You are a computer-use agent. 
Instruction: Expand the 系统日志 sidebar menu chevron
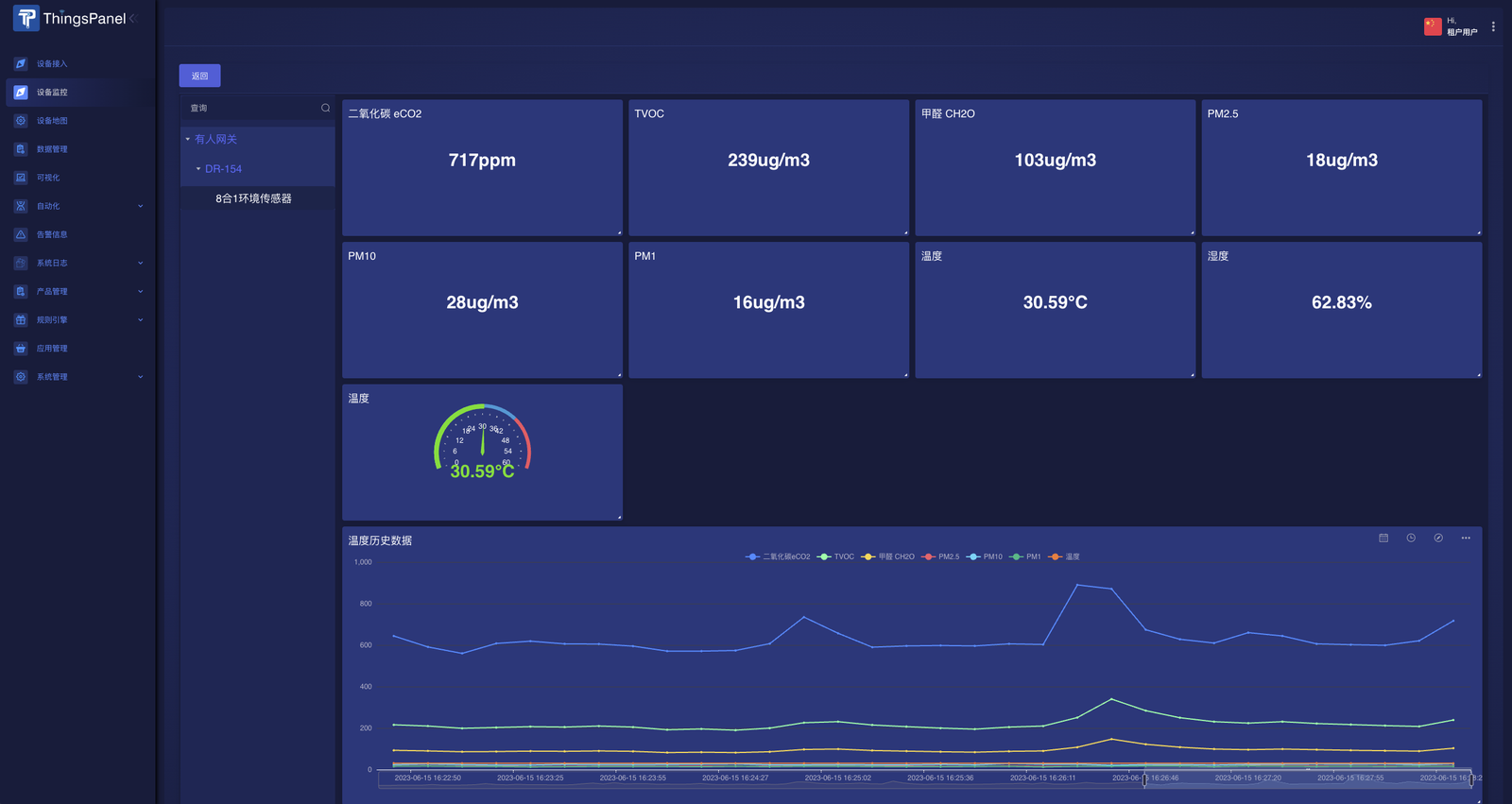141,263
